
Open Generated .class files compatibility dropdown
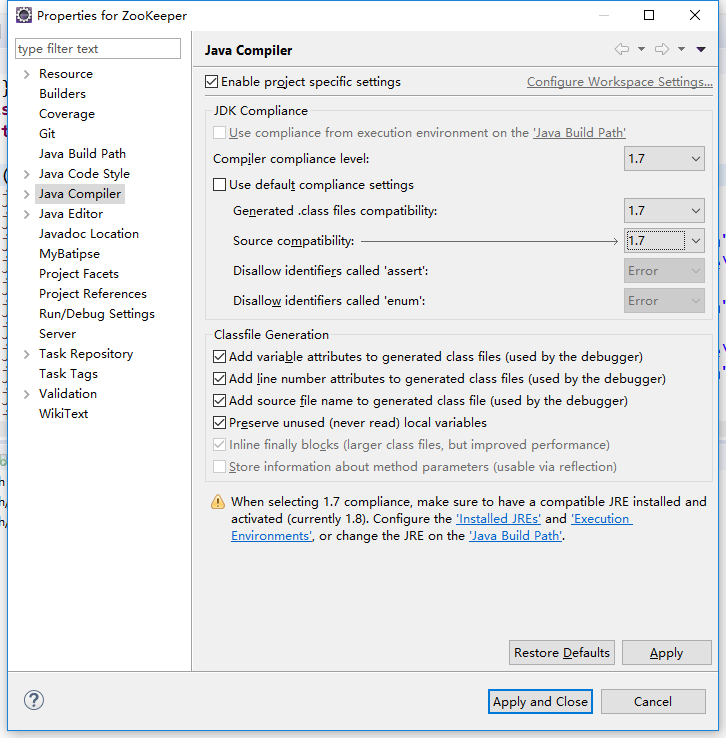[664, 210]
